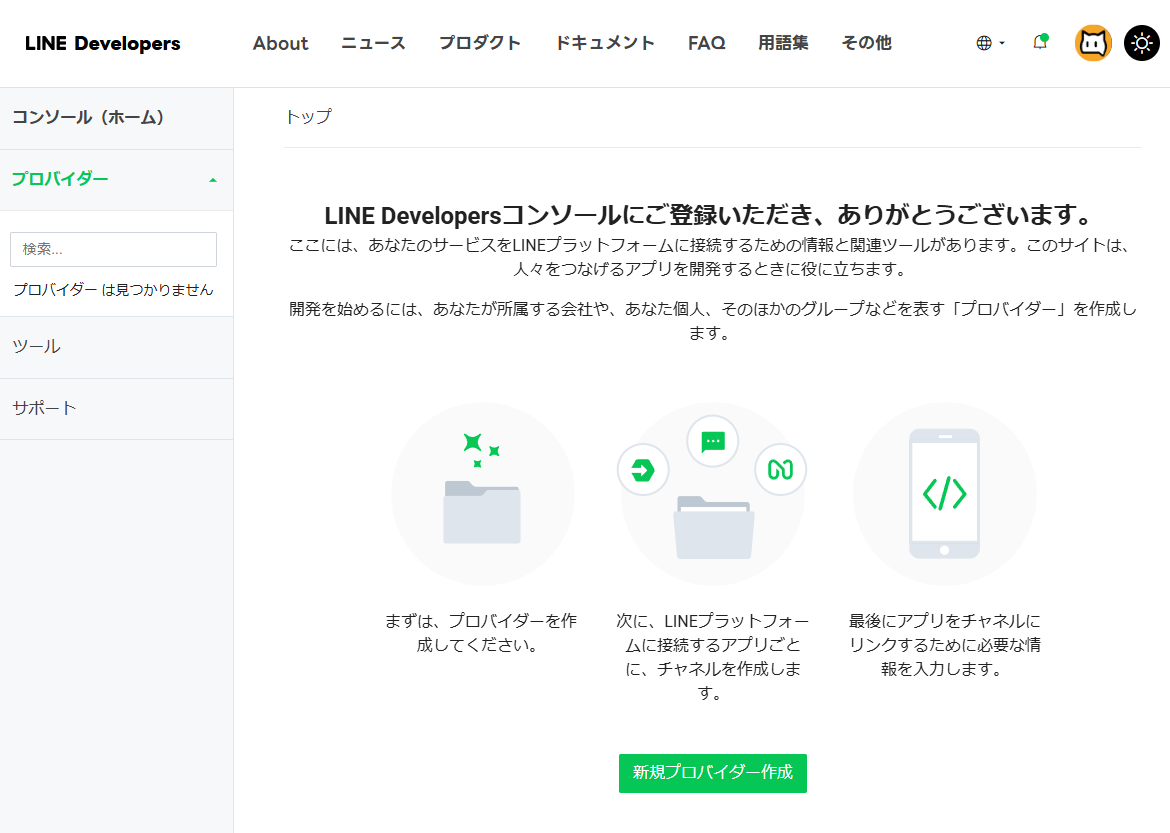Click the LINE Developers logo
Image resolution: width=1170 pixels, height=833 pixels.
(x=102, y=43)
